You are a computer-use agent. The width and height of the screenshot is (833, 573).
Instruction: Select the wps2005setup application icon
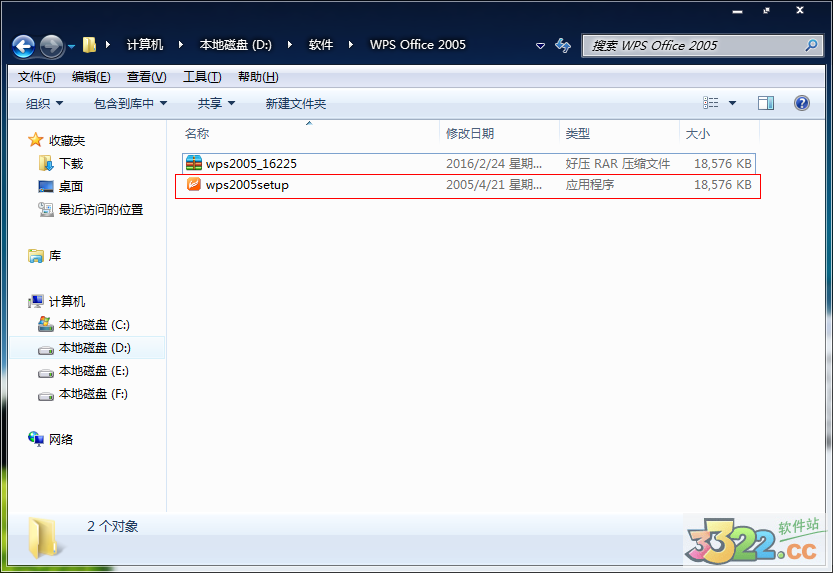(194, 184)
